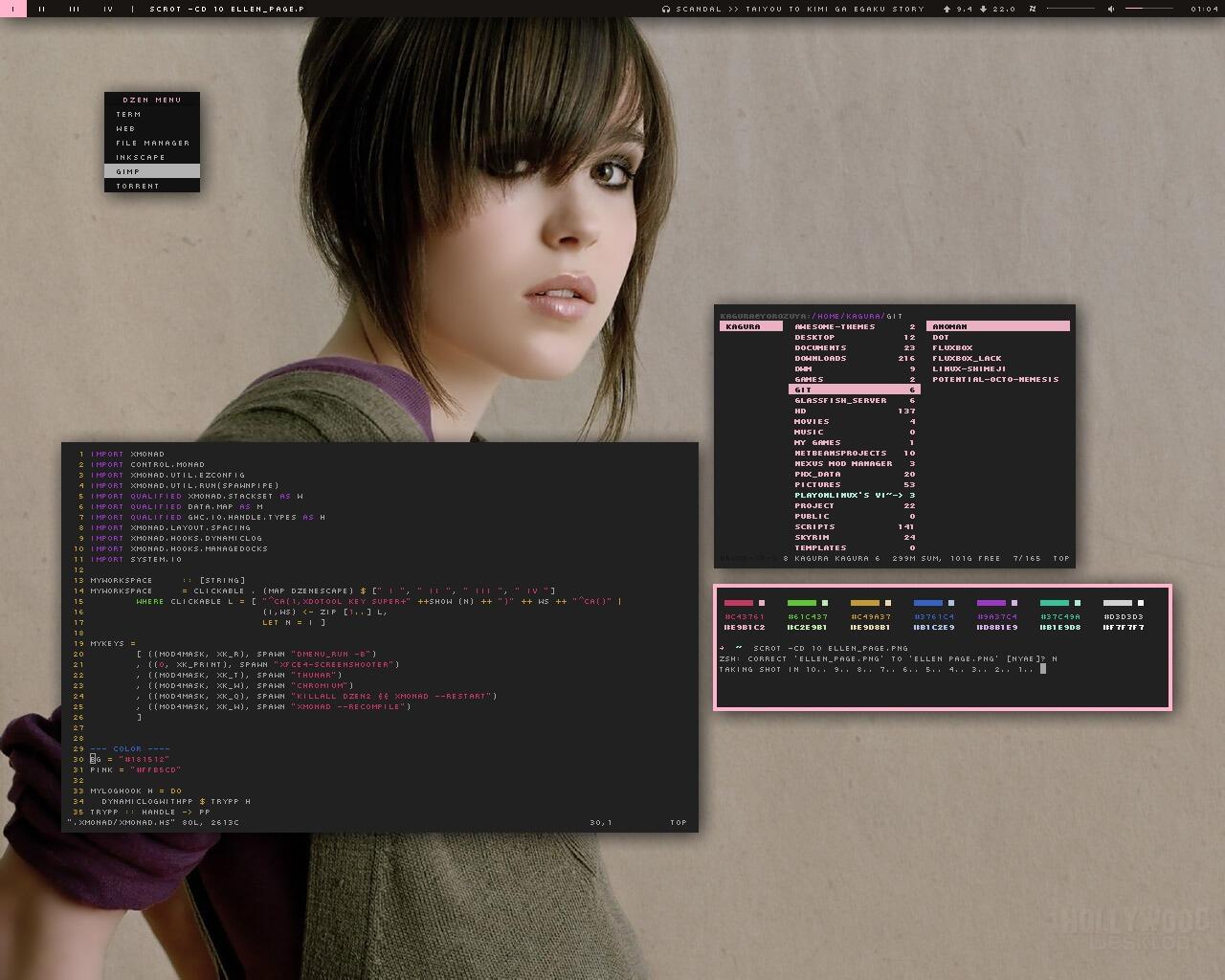Screen dimensions: 1225x980
Task: Adjust the slider left of the speaker icon
Action: pos(1070,9)
